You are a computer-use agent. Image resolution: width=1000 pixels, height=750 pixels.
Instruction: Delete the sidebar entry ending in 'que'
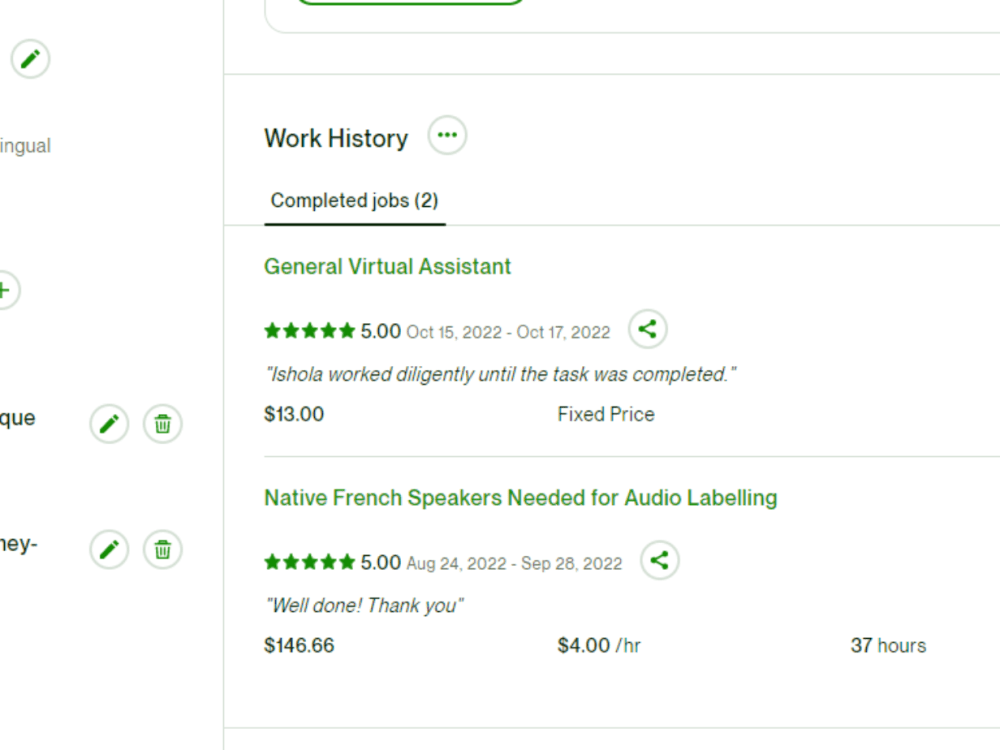coord(163,423)
